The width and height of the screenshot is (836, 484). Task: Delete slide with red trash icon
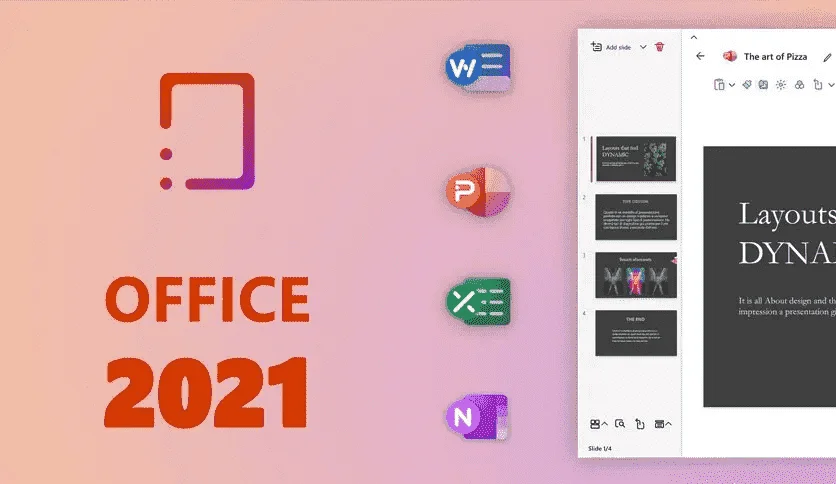pyautogui.click(x=660, y=47)
